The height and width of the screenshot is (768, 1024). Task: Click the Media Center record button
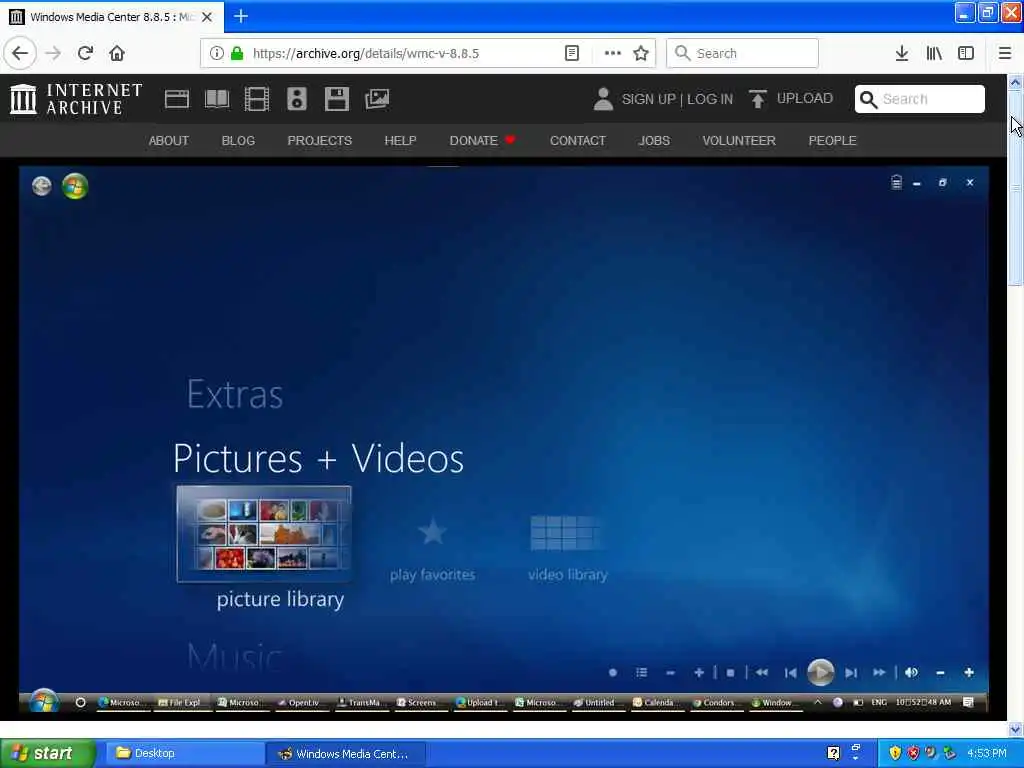pos(613,672)
